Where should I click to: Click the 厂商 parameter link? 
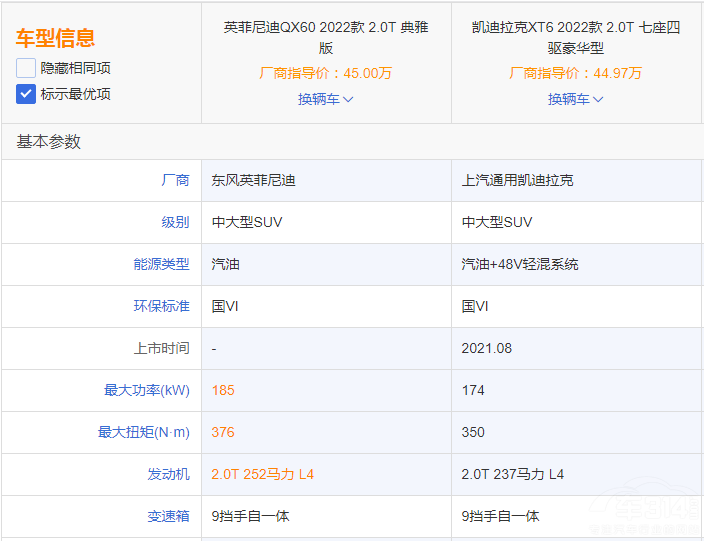(176, 180)
